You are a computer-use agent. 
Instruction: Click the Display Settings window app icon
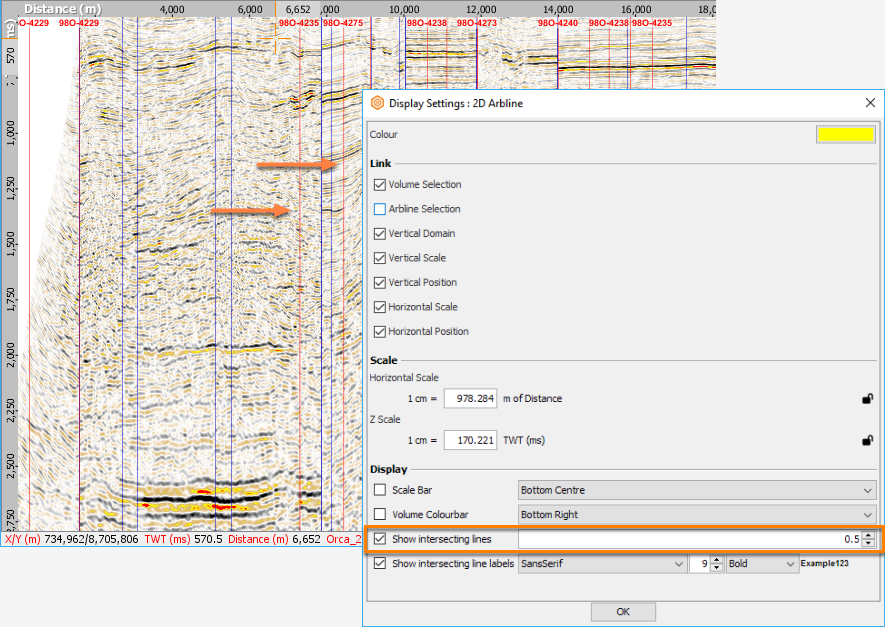[x=378, y=103]
